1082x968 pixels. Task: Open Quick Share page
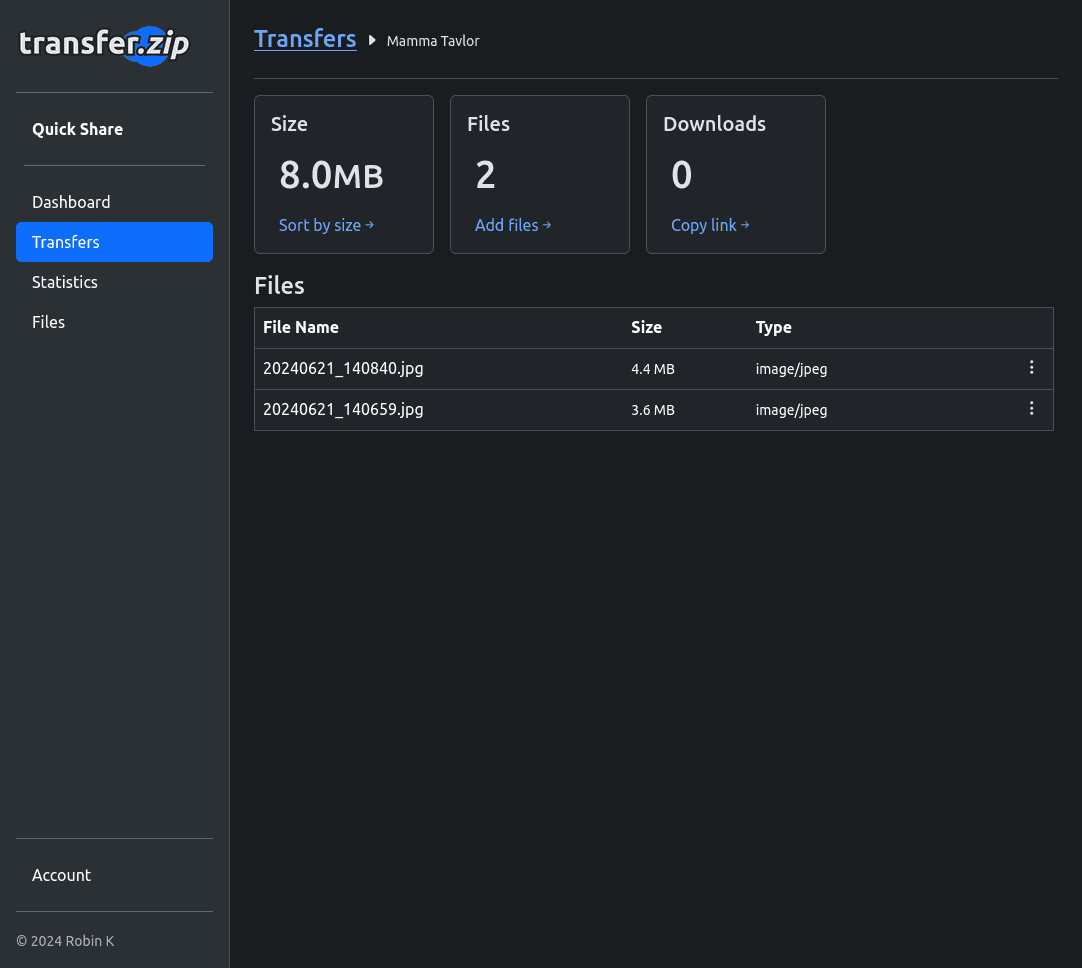(x=77, y=129)
